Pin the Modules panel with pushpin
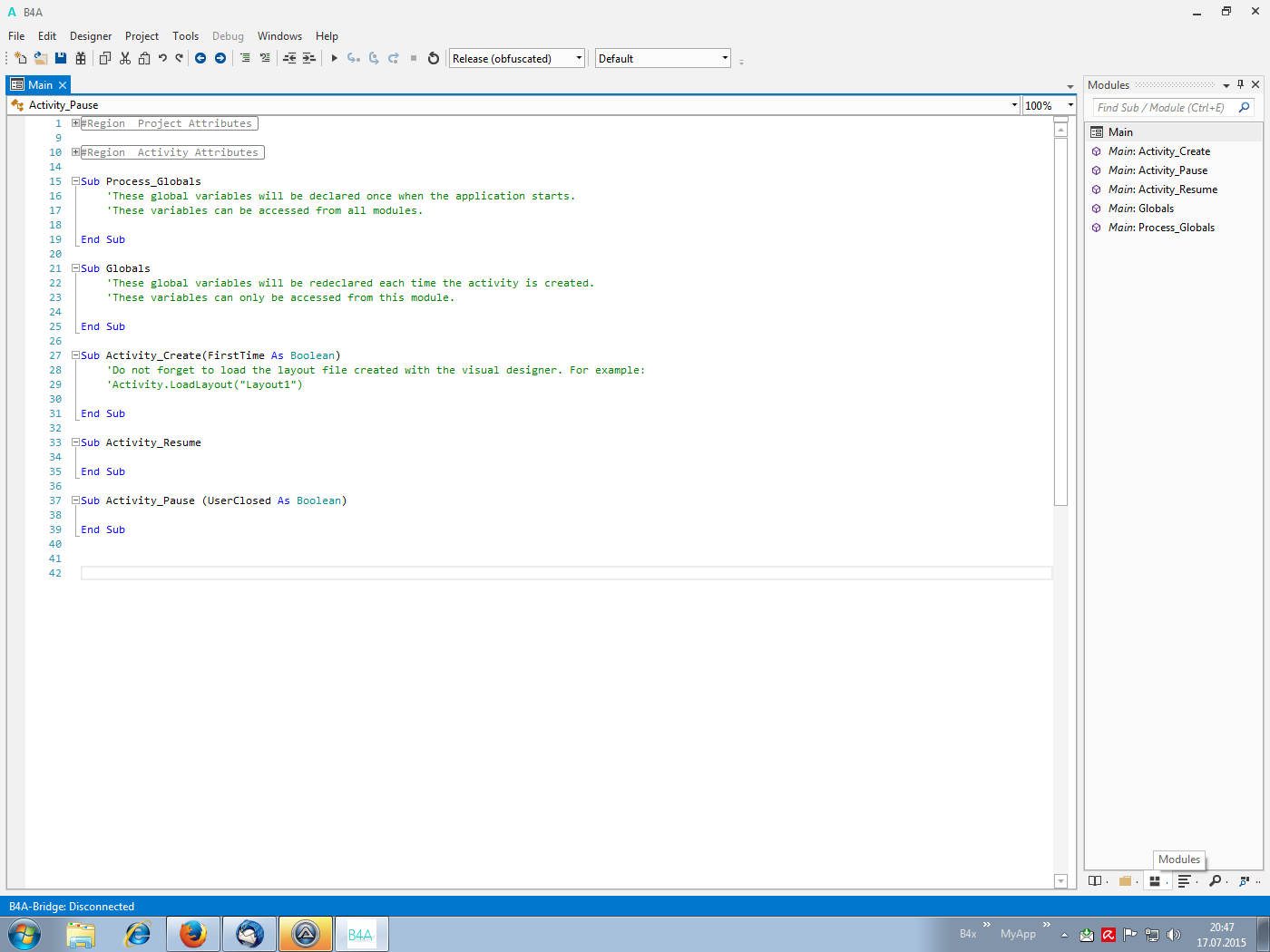 (x=1240, y=84)
